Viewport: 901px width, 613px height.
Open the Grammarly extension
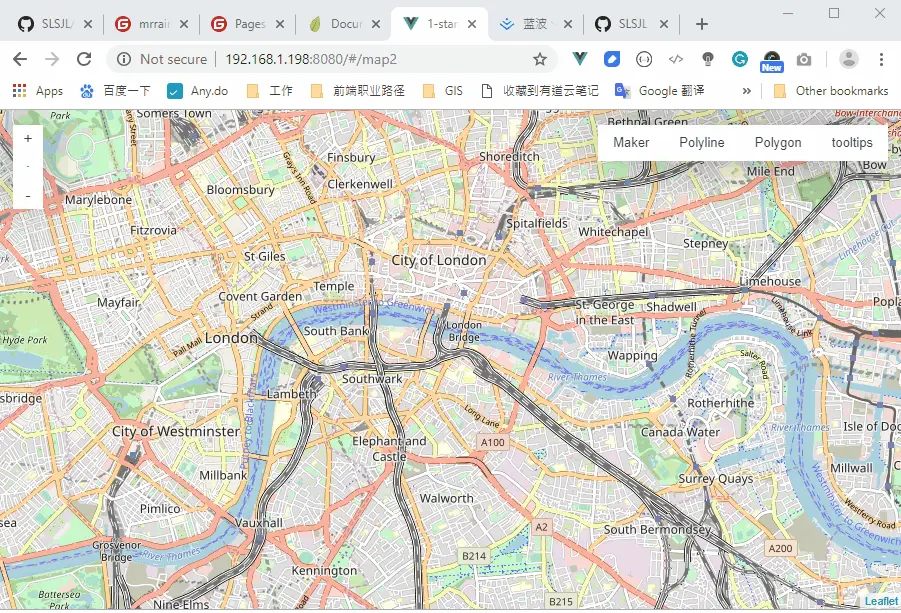point(740,59)
